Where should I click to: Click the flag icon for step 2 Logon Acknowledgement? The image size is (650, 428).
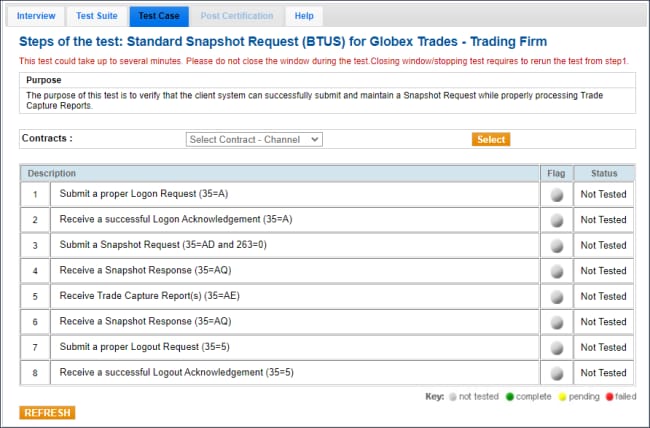pos(556,220)
